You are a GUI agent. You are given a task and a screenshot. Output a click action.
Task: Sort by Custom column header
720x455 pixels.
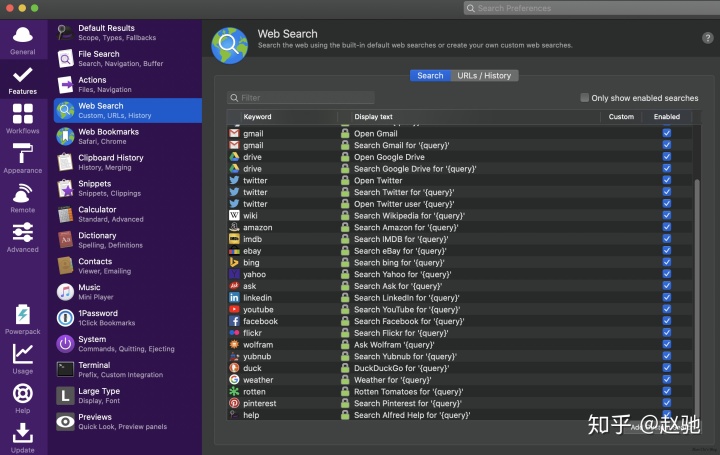coord(621,117)
